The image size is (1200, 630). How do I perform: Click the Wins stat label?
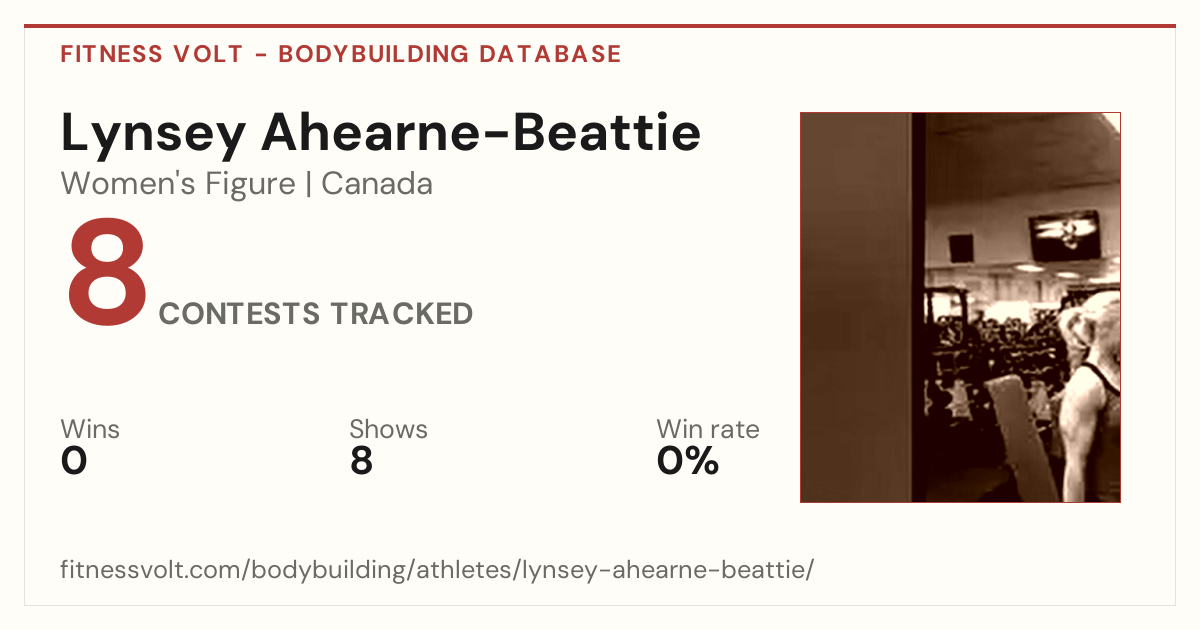point(90,429)
